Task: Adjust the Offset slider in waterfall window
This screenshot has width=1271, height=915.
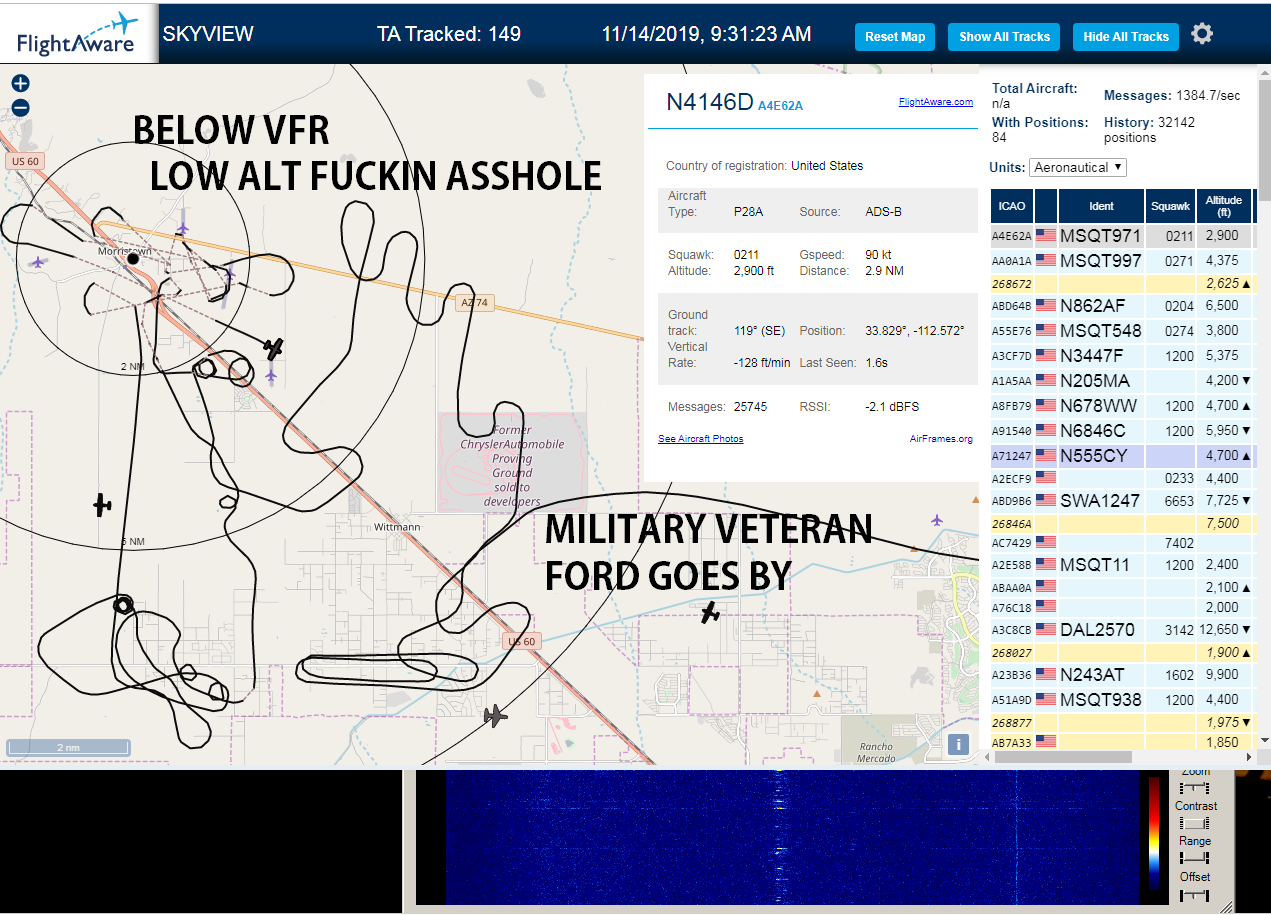Action: click(x=1196, y=894)
